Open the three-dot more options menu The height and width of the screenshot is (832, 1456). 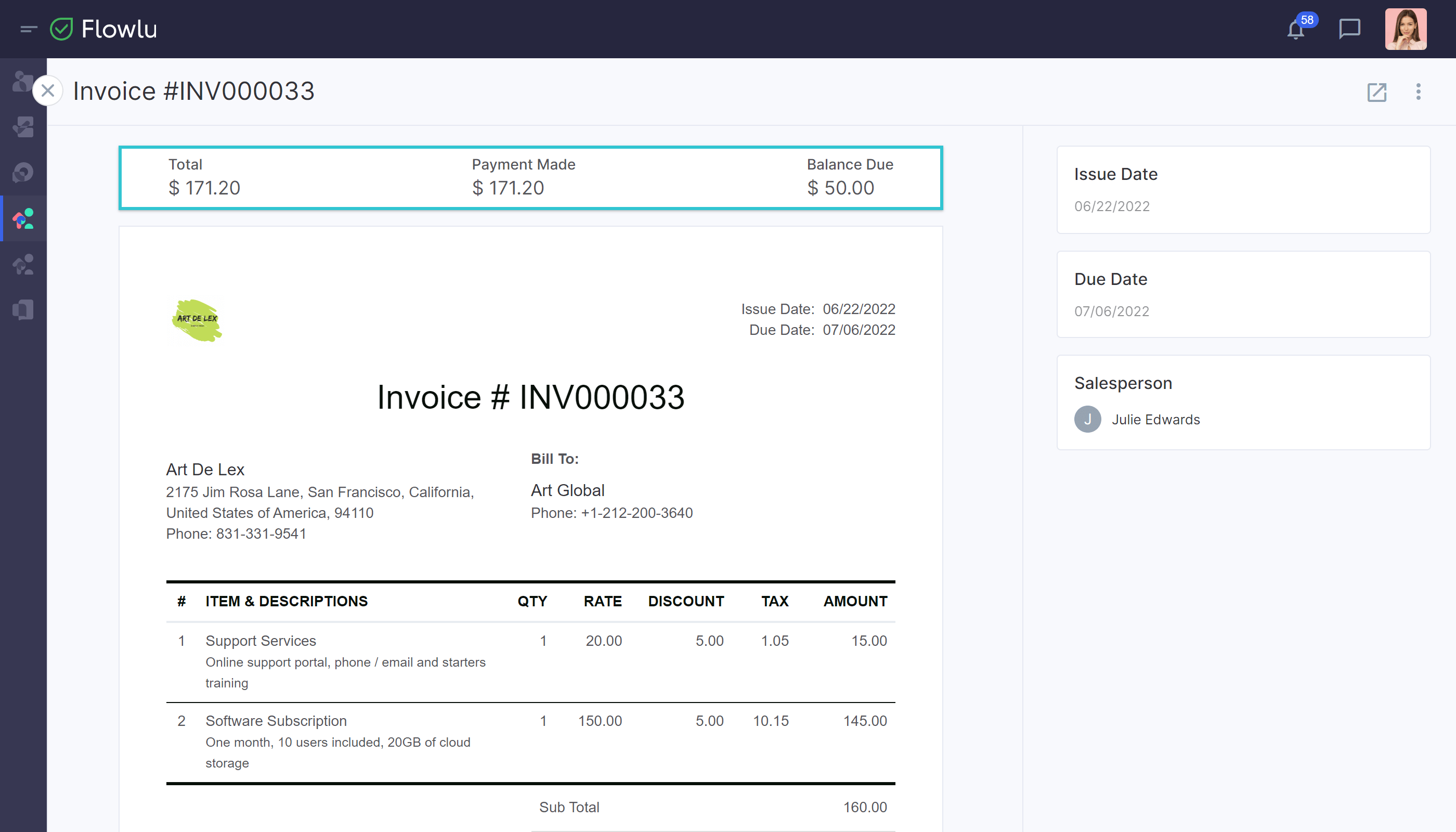(1418, 92)
